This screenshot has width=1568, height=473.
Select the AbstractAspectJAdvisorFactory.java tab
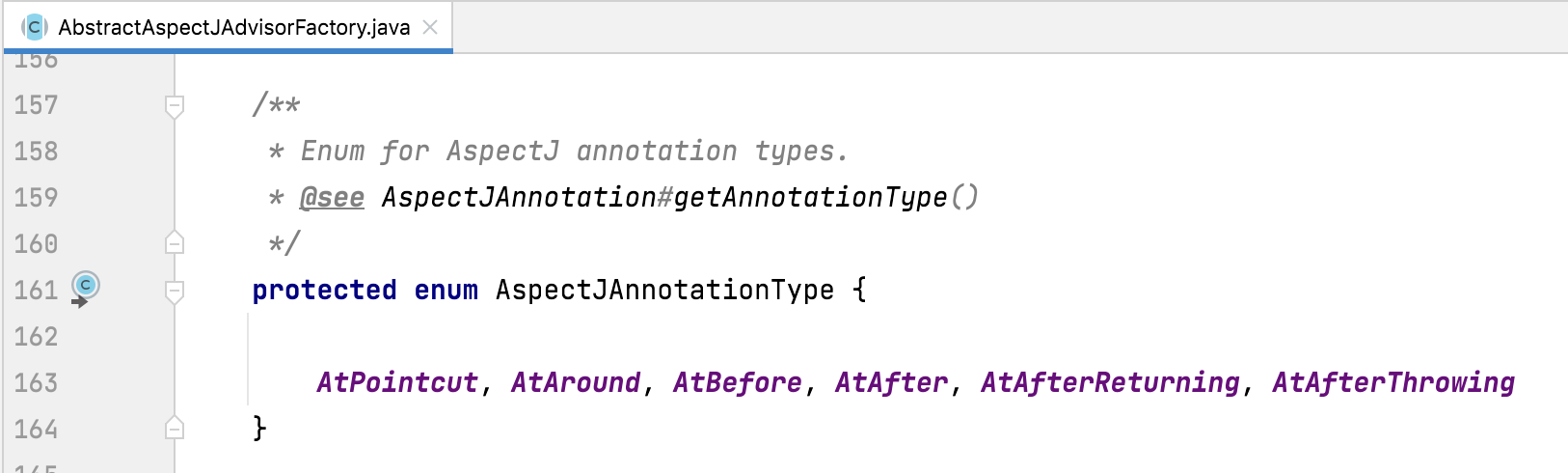pyautogui.click(x=229, y=27)
